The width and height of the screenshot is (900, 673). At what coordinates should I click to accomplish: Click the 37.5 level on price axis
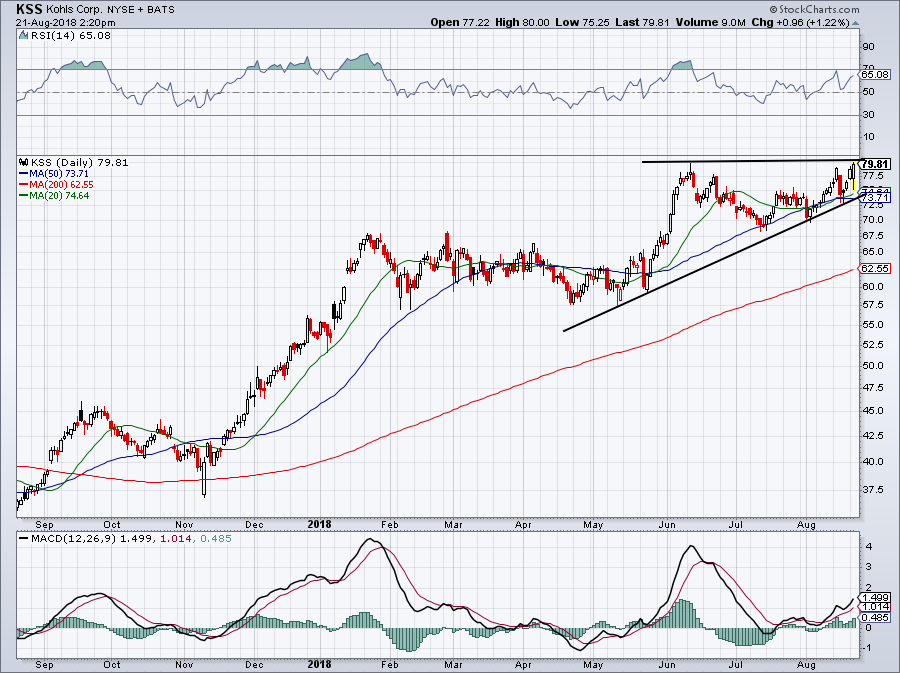pos(872,489)
